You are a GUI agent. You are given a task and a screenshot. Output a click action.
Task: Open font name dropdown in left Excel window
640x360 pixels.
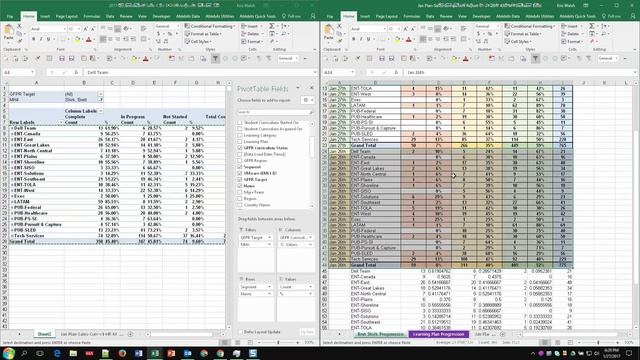64,29
